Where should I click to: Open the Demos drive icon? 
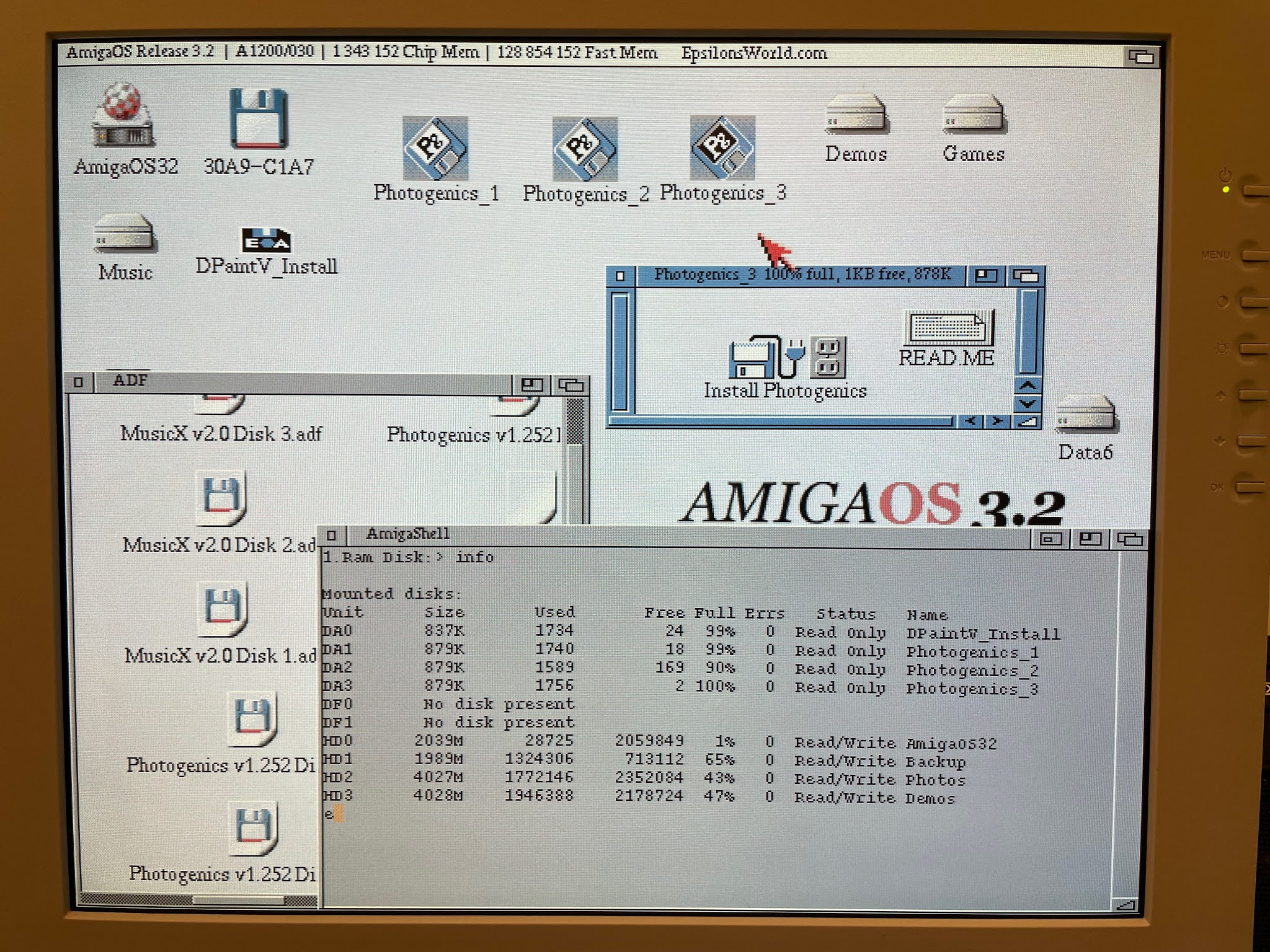pos(856,113)
